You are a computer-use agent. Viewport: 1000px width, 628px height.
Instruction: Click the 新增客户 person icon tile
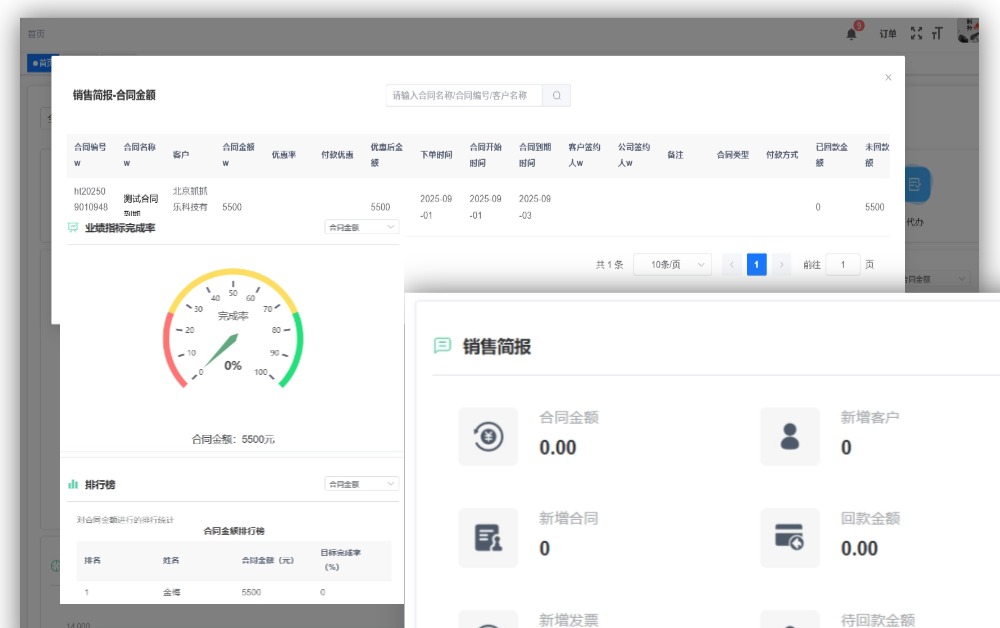[790, 436]
